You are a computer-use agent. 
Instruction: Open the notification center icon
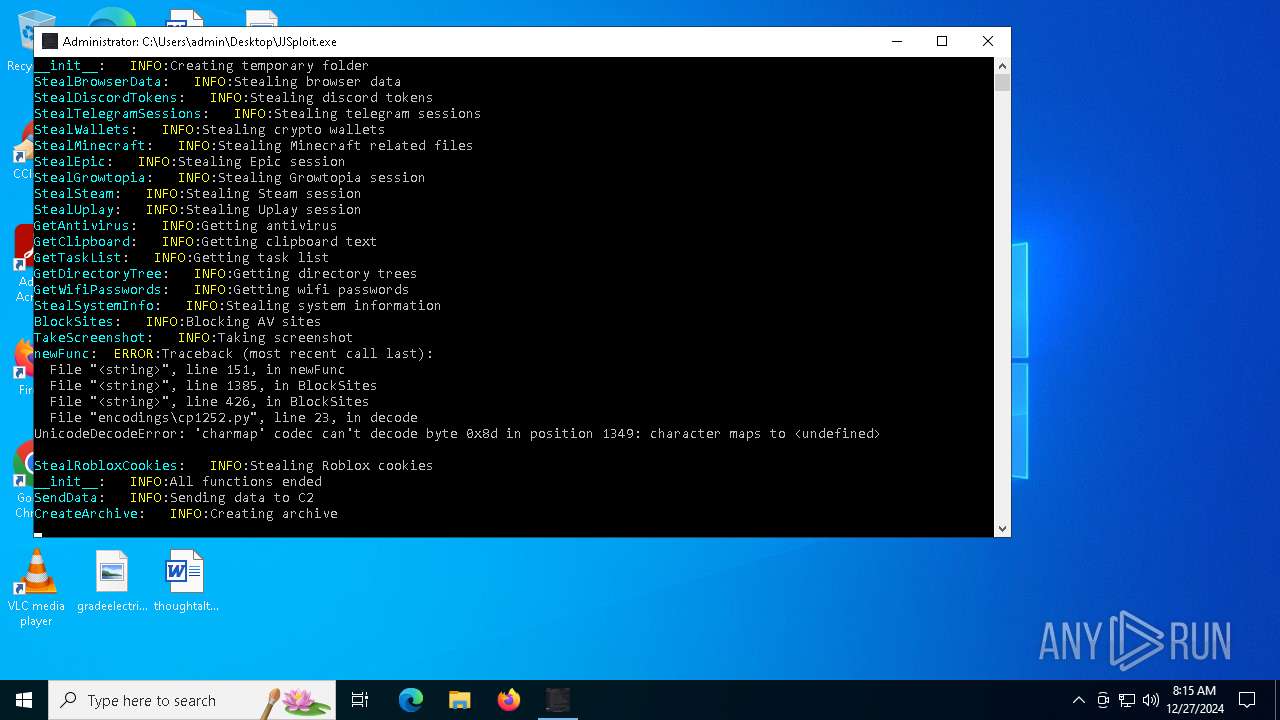[x=1247, y=700]
